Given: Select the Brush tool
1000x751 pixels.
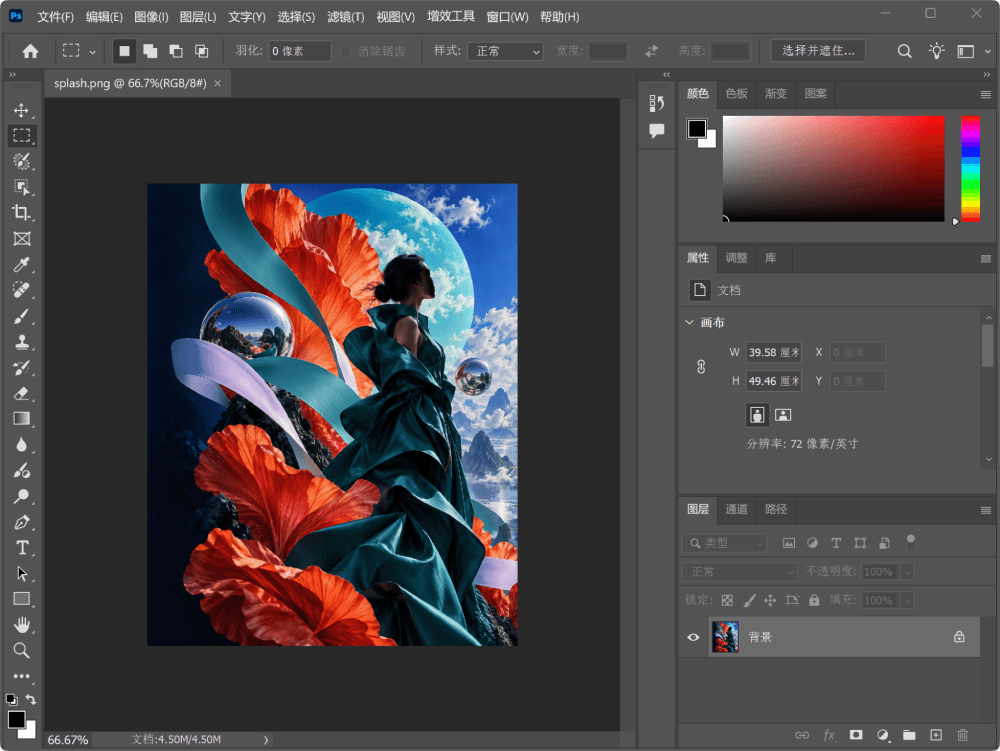Looking at the screenshot, I should [x=22, y=316].
